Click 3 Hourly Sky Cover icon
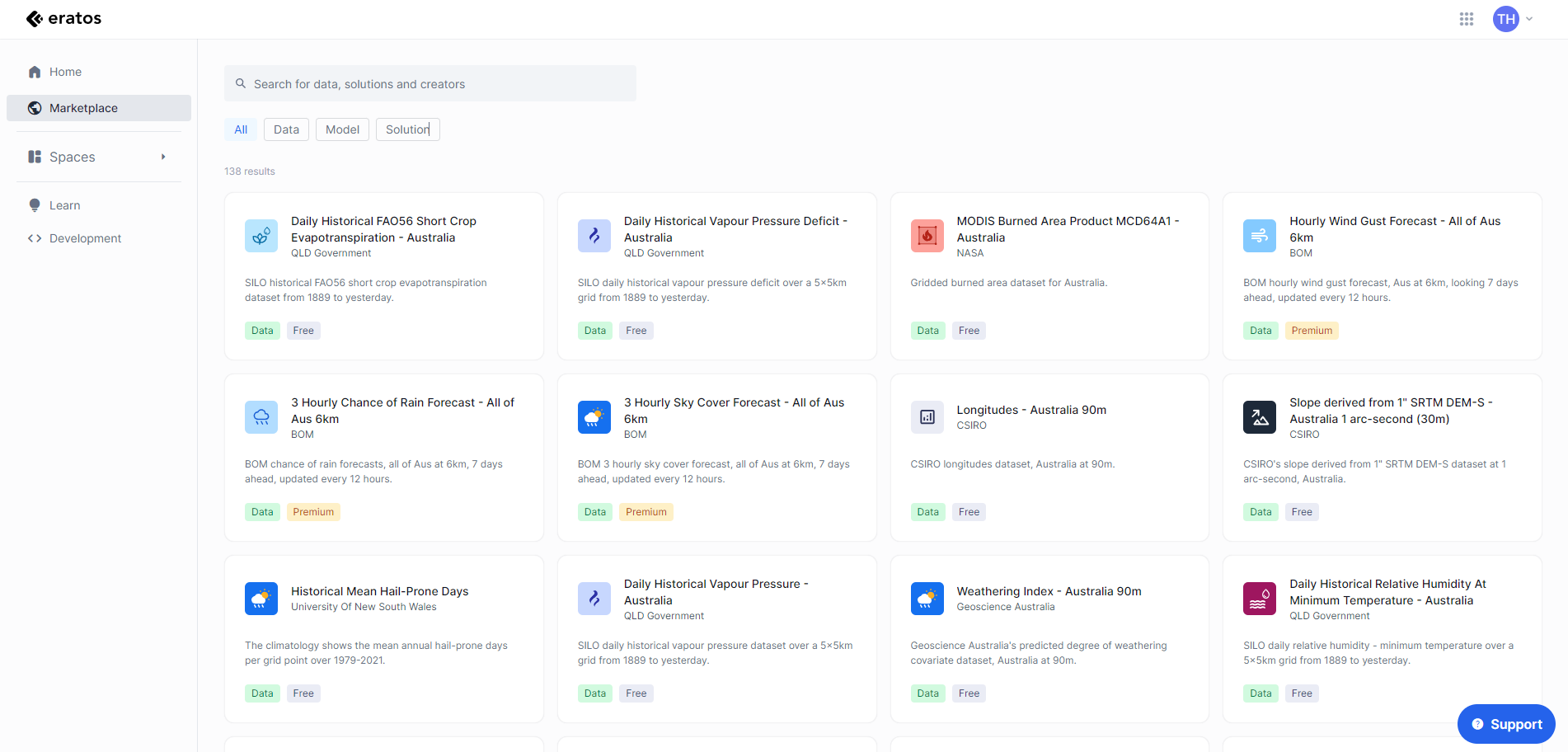Image resolution: width=1568 pixels, height=752 pixels. pyautogui.click(x=594, y=417)
